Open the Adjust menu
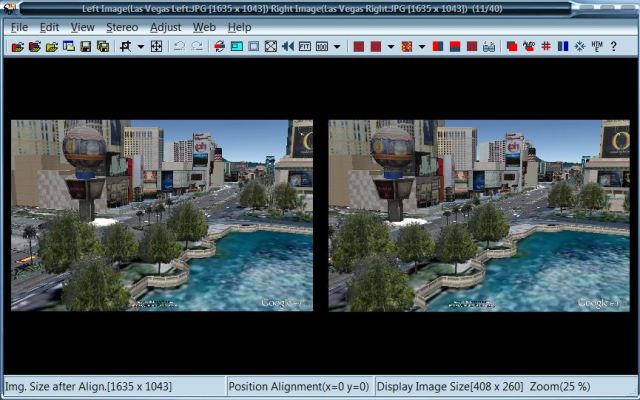640x400 pixels. coord(165,27)
